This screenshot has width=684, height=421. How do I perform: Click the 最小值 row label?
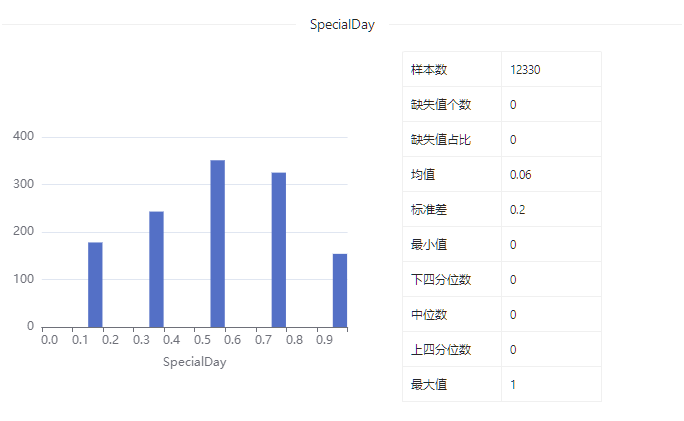click(x=429, y=244)
